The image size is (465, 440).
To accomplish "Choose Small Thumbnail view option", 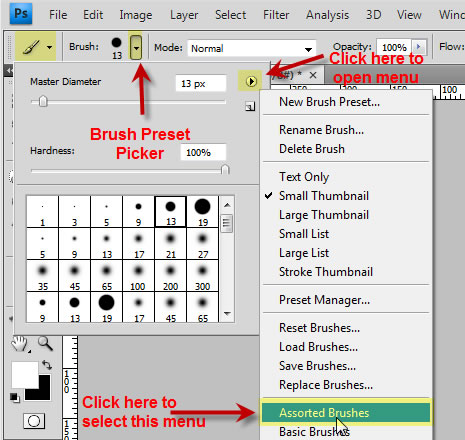I will (324, 196).
